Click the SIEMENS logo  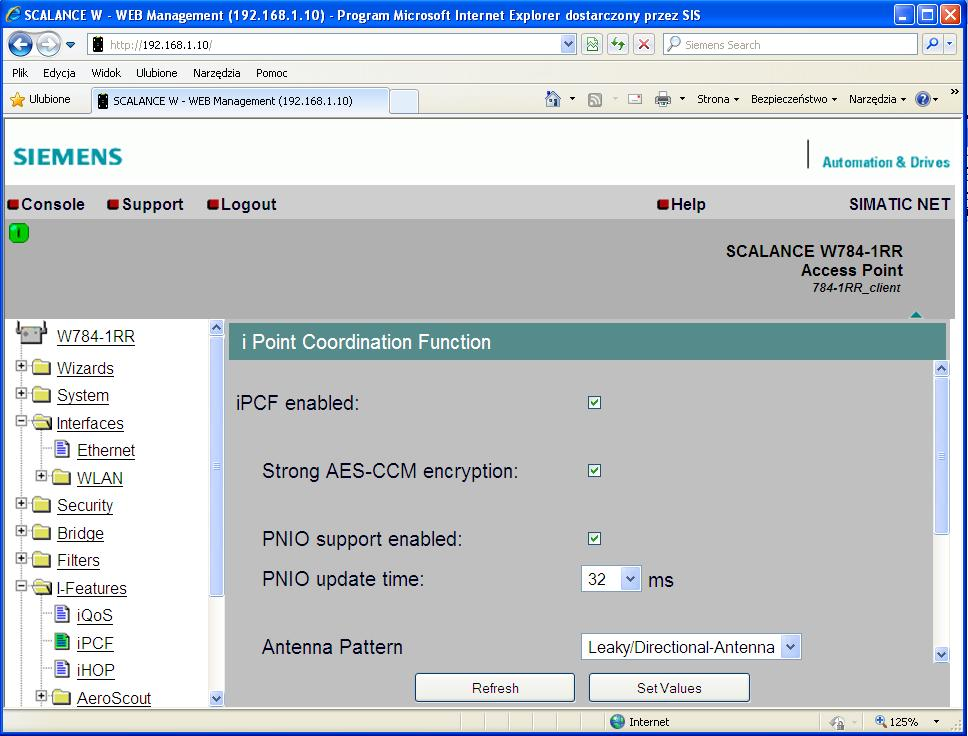point(68,157)
